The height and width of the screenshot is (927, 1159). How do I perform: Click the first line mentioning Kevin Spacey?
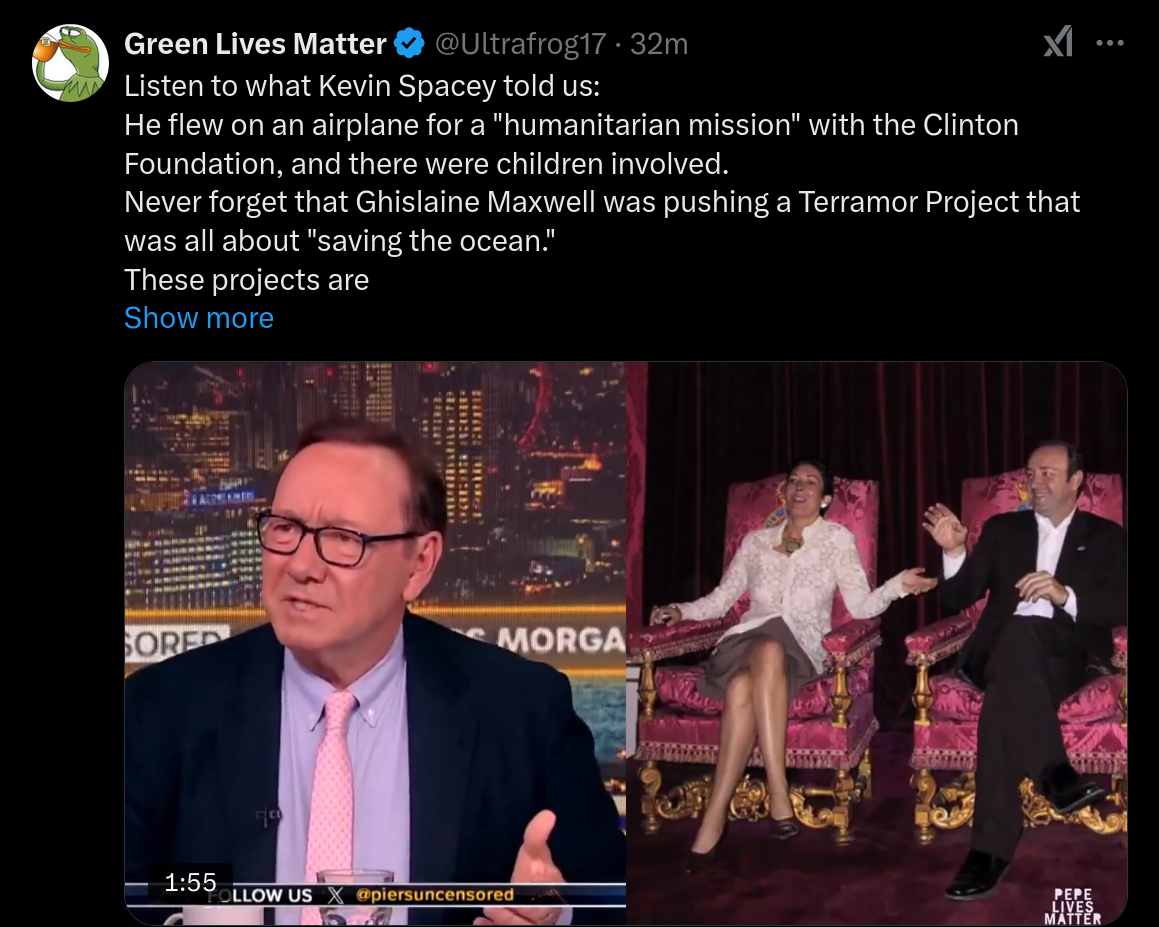[362, 86]
